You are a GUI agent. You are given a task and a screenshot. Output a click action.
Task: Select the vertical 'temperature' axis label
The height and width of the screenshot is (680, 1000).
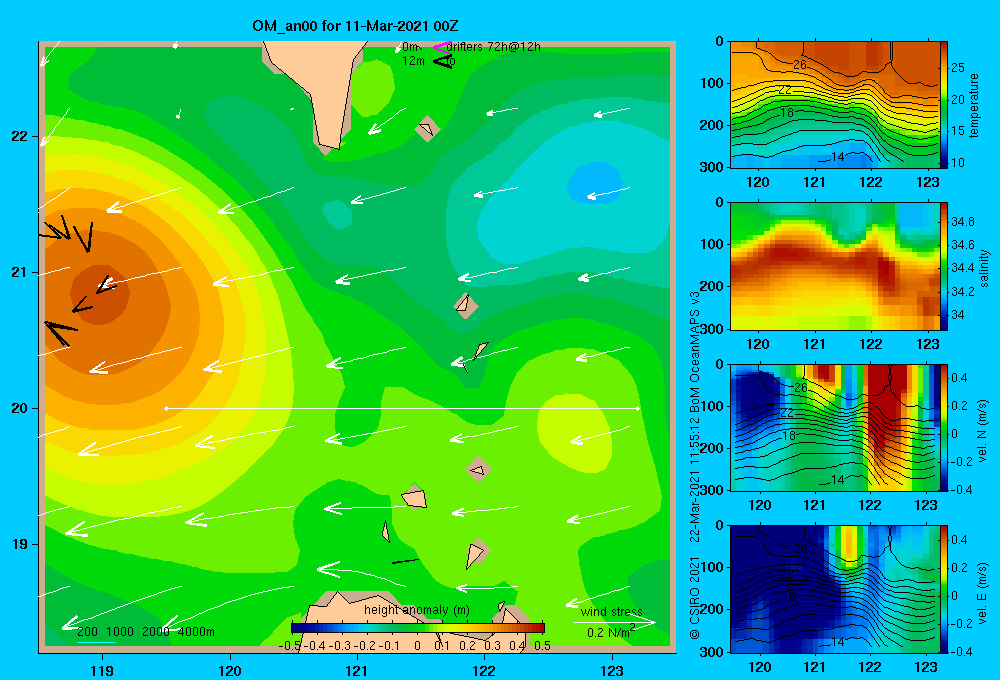coord(974,105)
